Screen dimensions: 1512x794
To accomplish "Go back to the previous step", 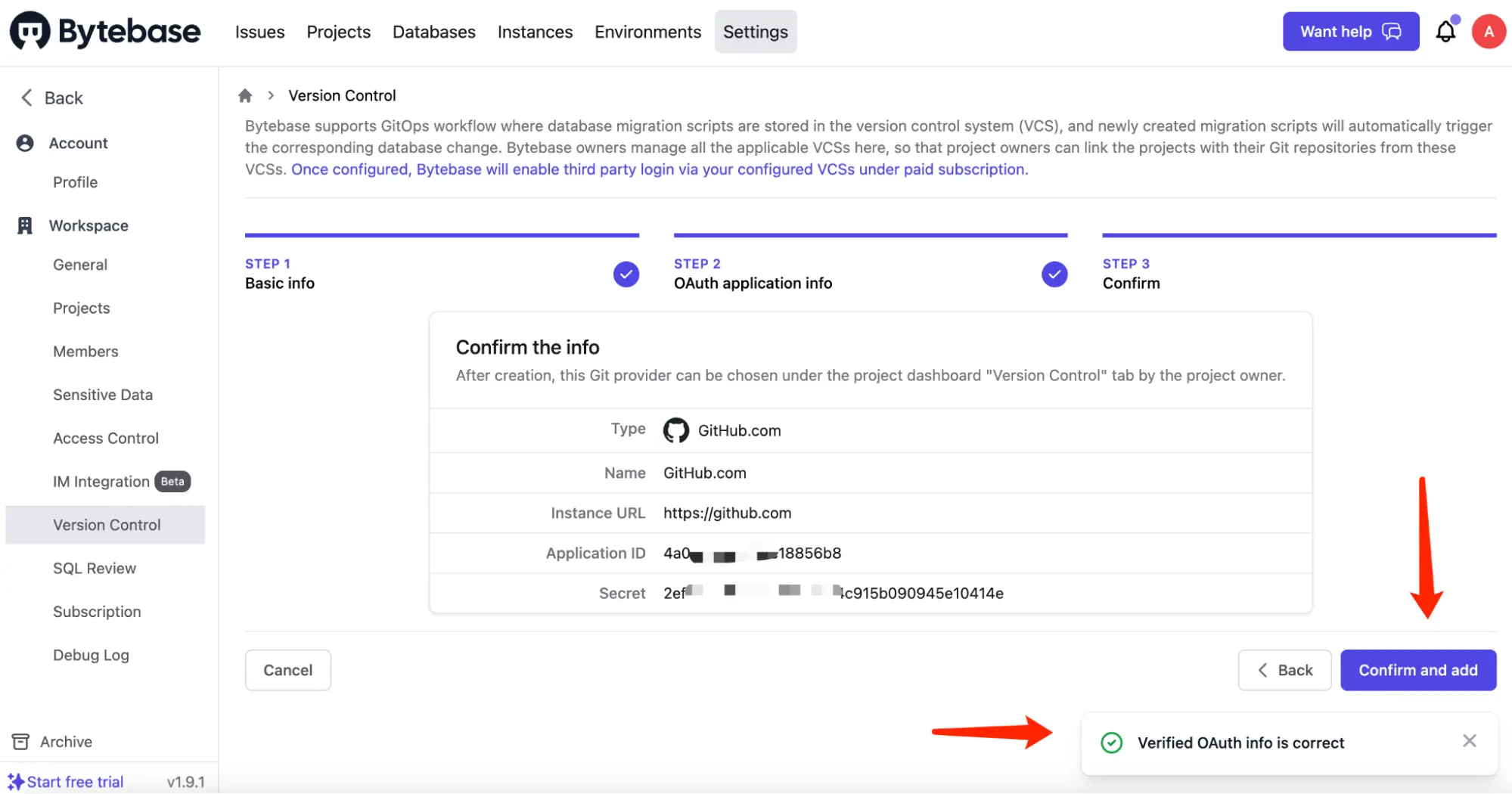I will click(1284, 670).
